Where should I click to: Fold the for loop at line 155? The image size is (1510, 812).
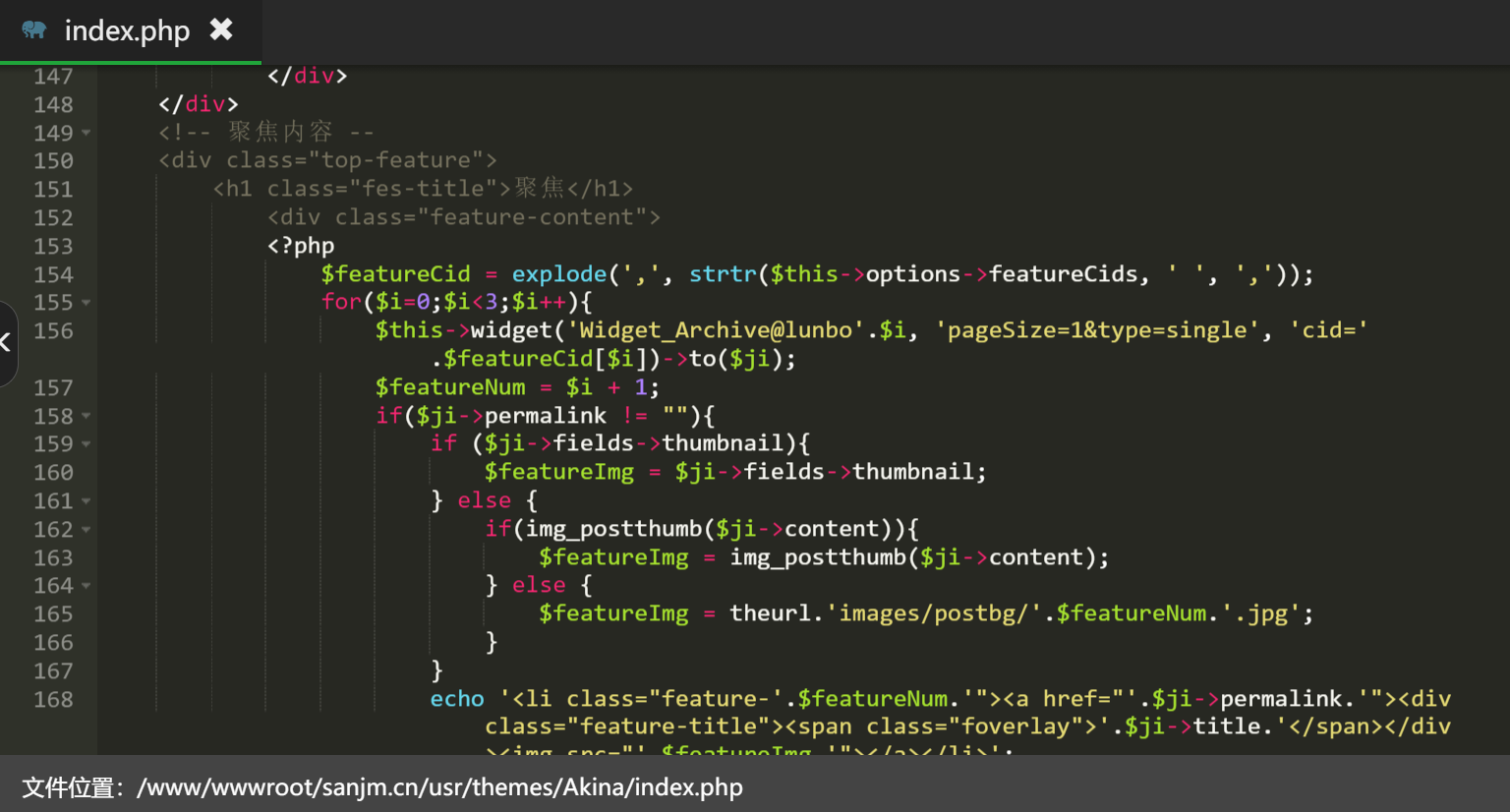point(87,303)
